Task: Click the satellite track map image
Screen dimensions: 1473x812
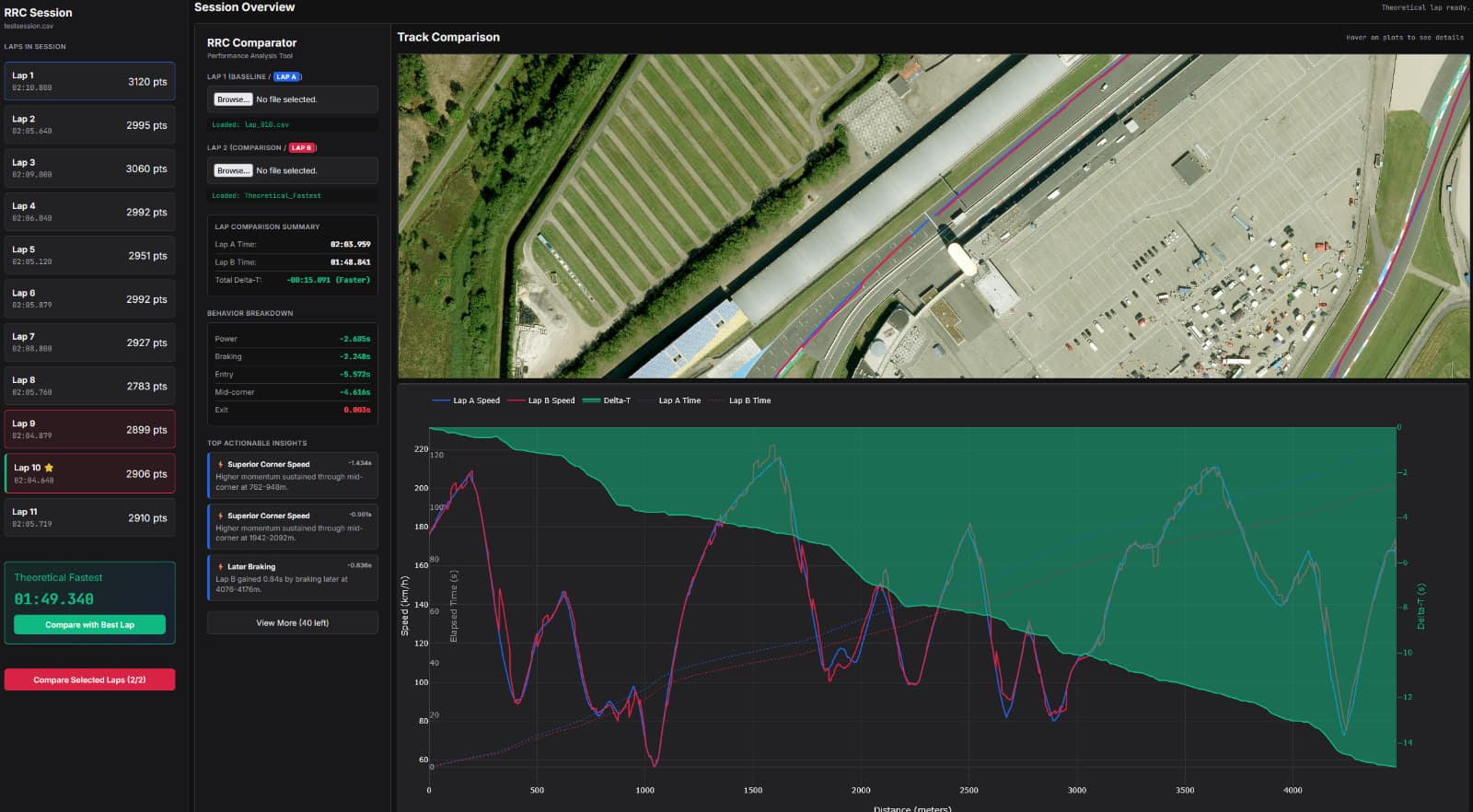Action: click(933, 215)
